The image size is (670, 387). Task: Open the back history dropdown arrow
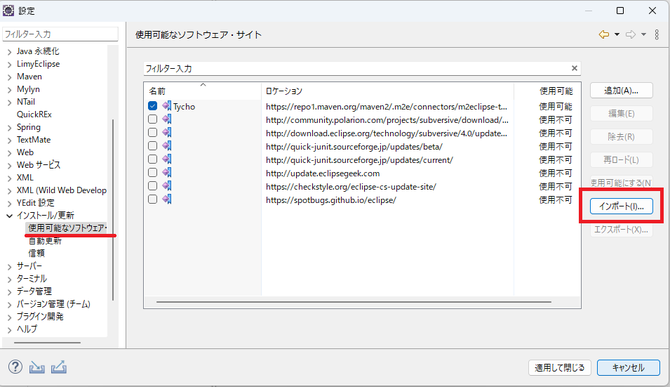(617, 35)
